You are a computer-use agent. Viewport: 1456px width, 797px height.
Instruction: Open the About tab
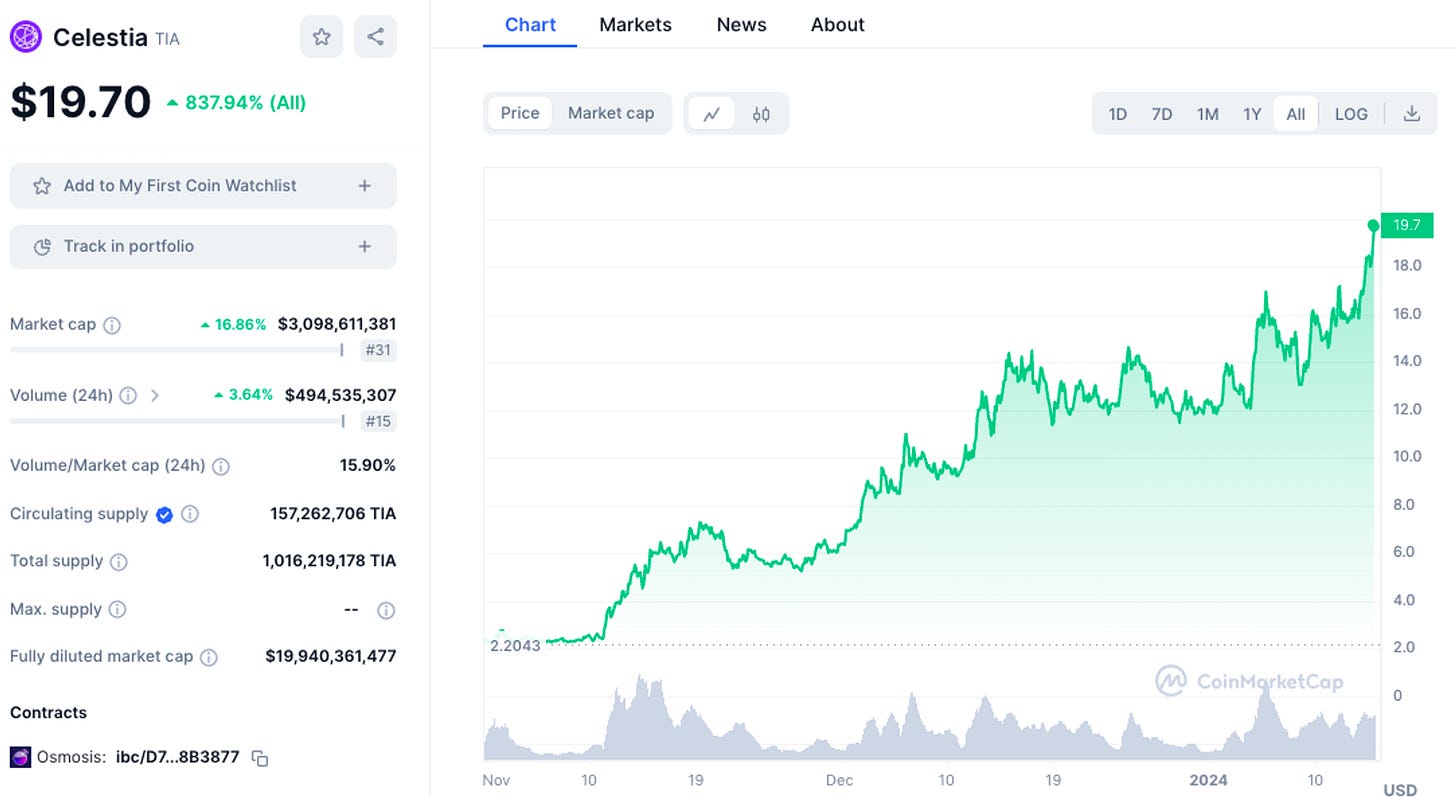(x=838, y=25)
